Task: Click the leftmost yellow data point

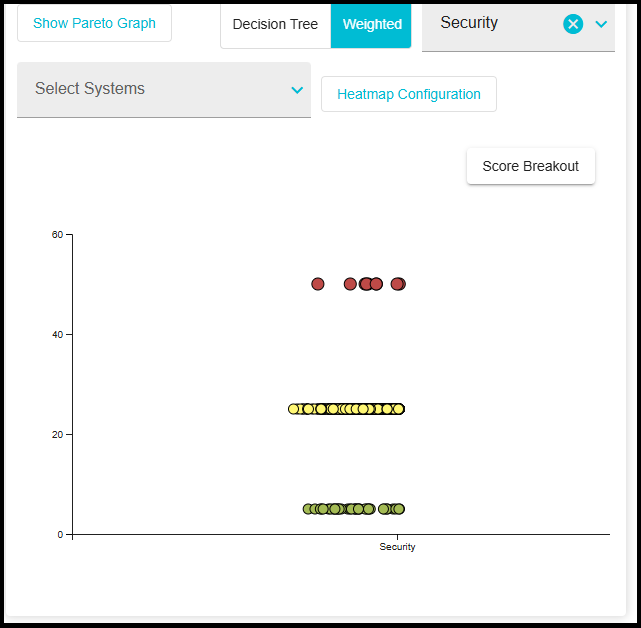Action: coord(294,409)
